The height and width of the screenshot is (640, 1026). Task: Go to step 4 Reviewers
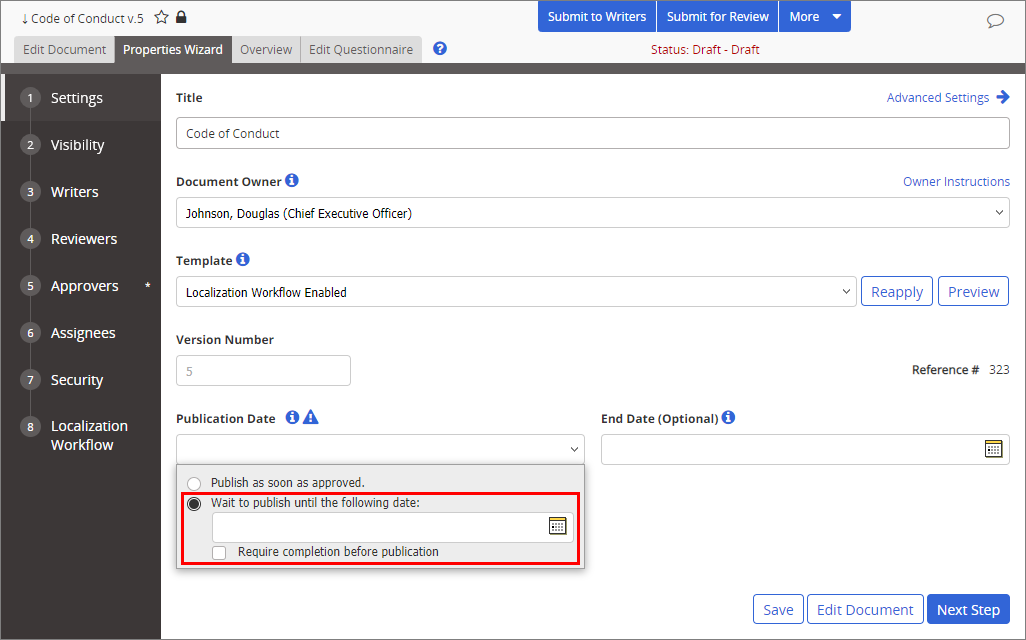point(80,239)
